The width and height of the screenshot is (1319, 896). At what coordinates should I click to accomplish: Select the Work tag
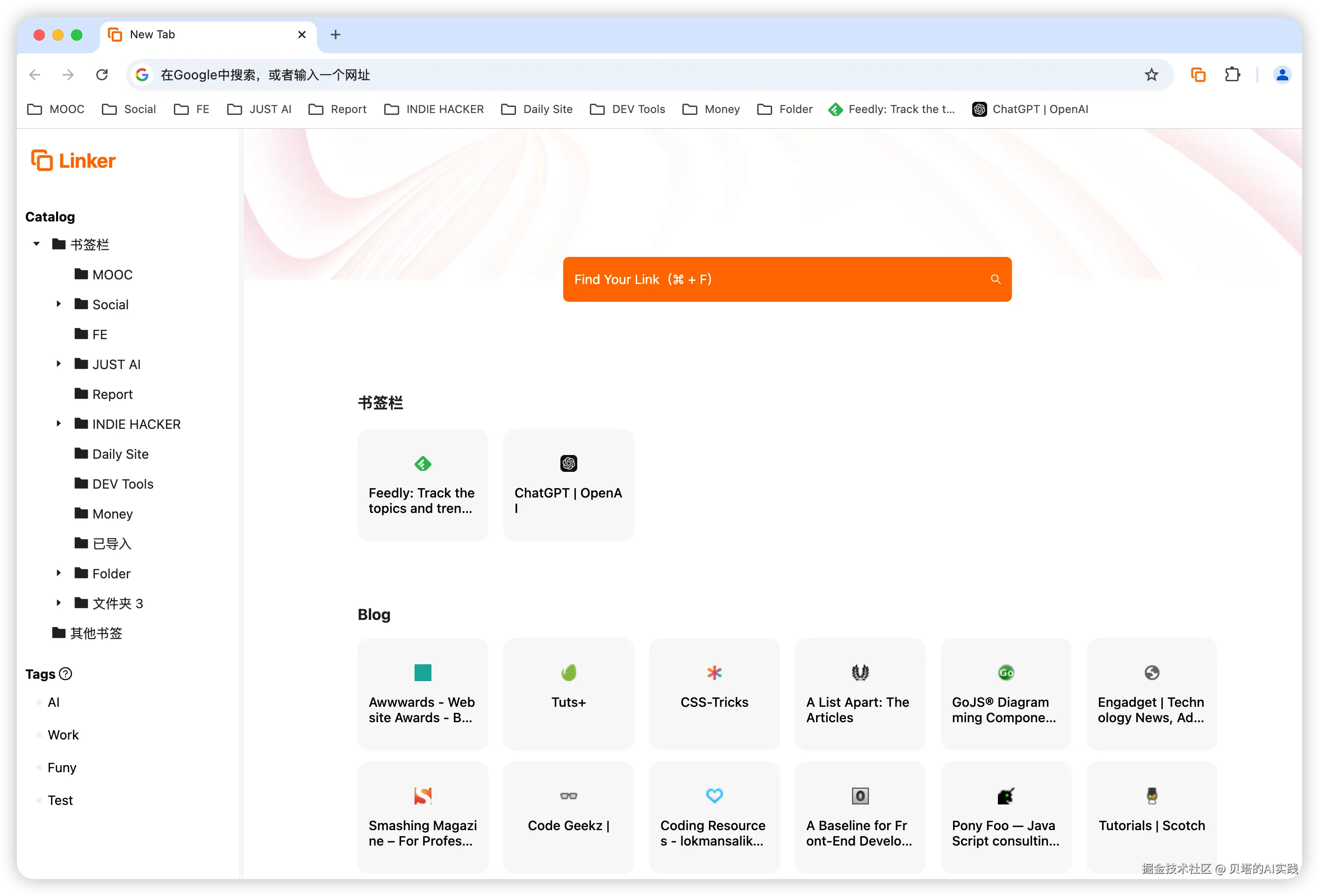point(63,735)
